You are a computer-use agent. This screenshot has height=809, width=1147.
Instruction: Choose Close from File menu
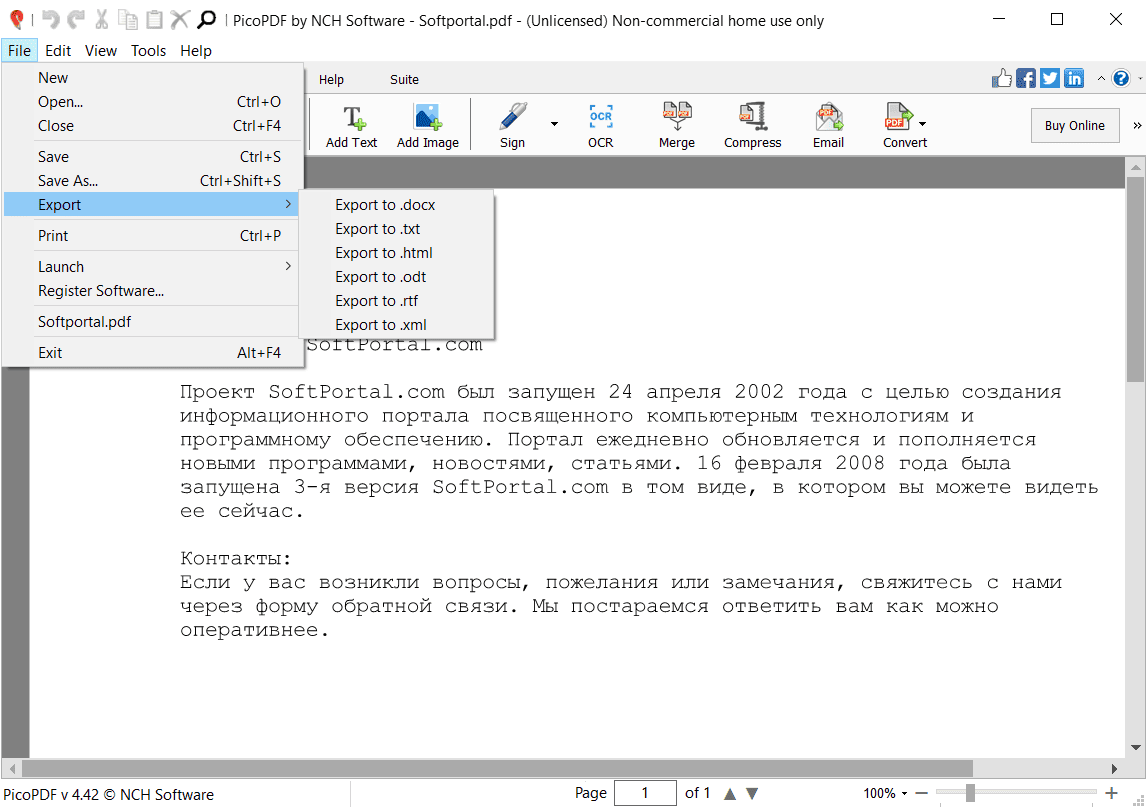pos(153,126)
